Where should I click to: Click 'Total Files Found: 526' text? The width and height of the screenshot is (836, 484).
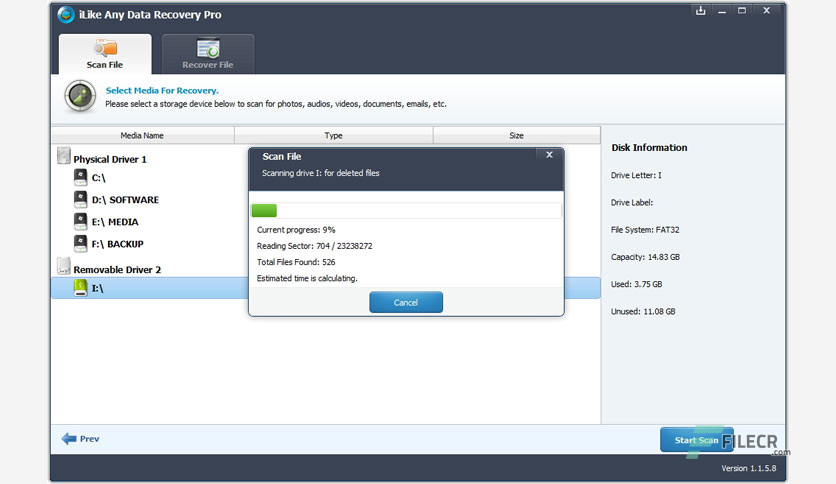tap(296, 262)
